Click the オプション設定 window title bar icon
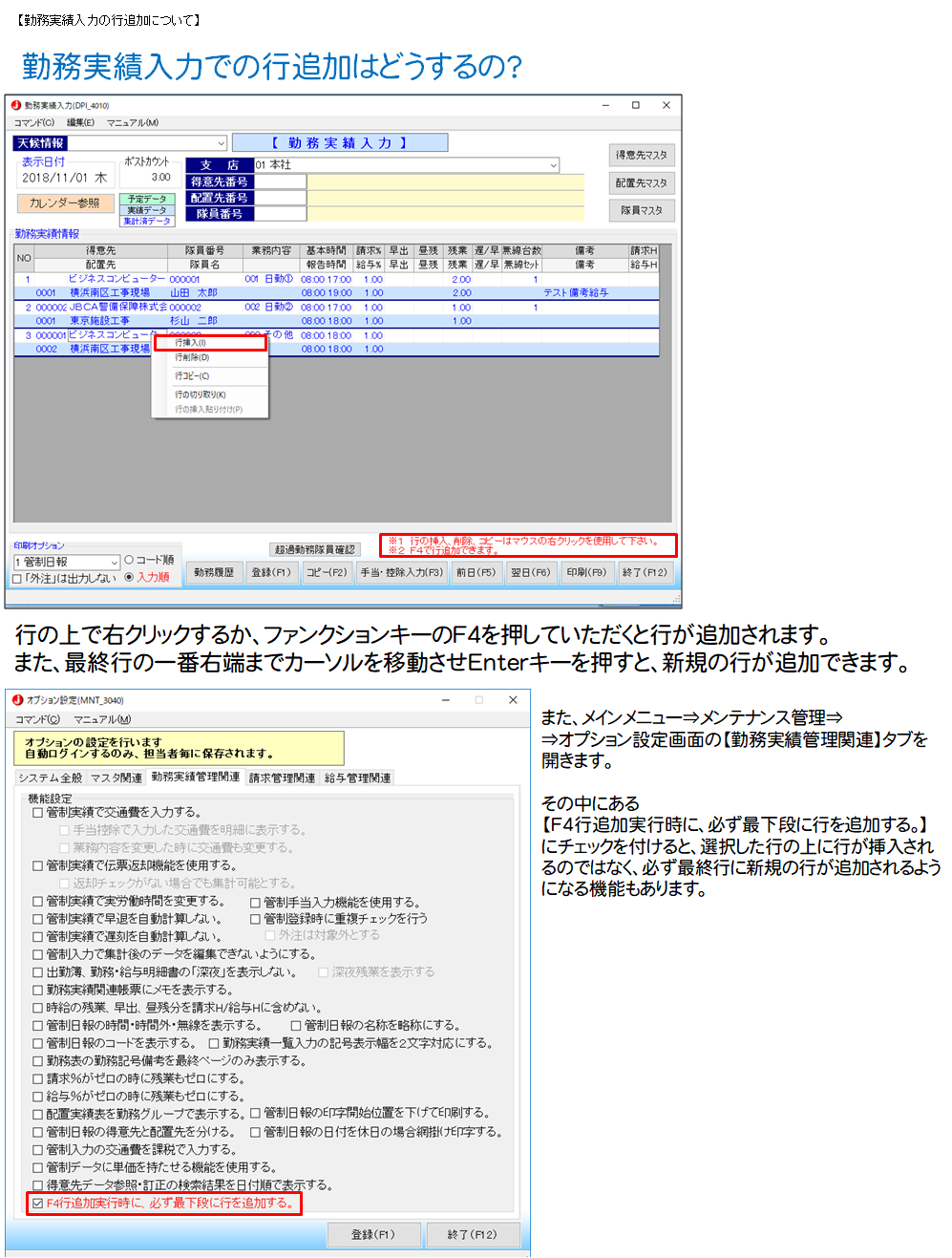The width and height of the screenshot is (952, 1258). click(x=17, y=700)
